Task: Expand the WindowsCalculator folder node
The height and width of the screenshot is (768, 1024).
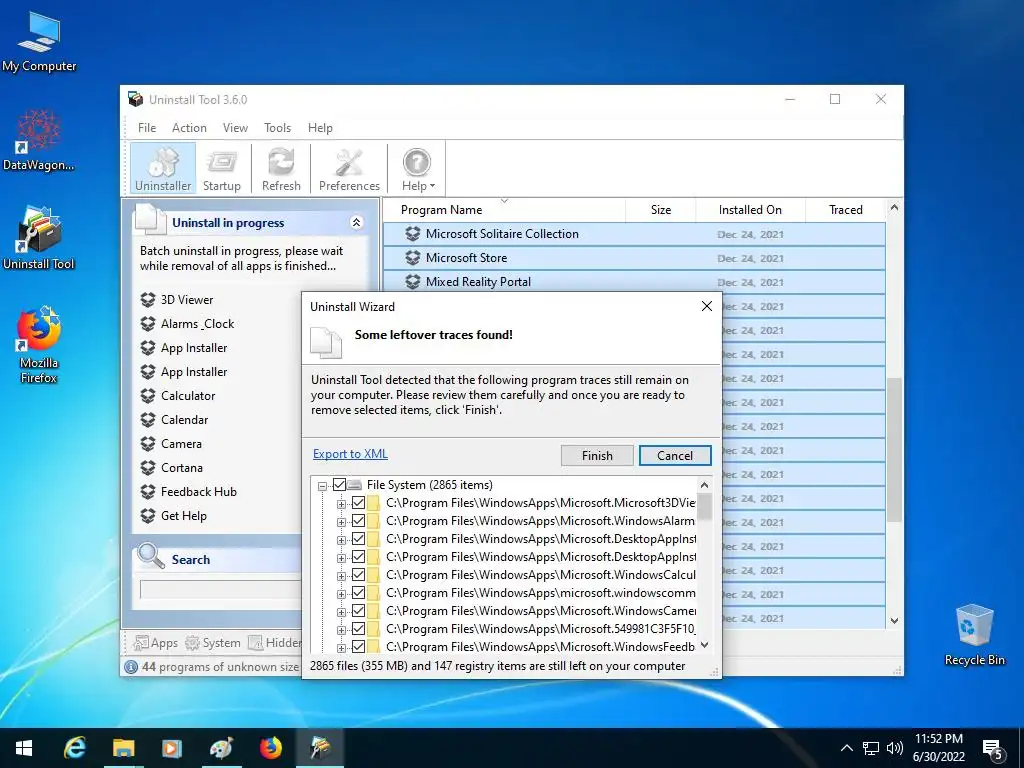Action: (341, 576)
